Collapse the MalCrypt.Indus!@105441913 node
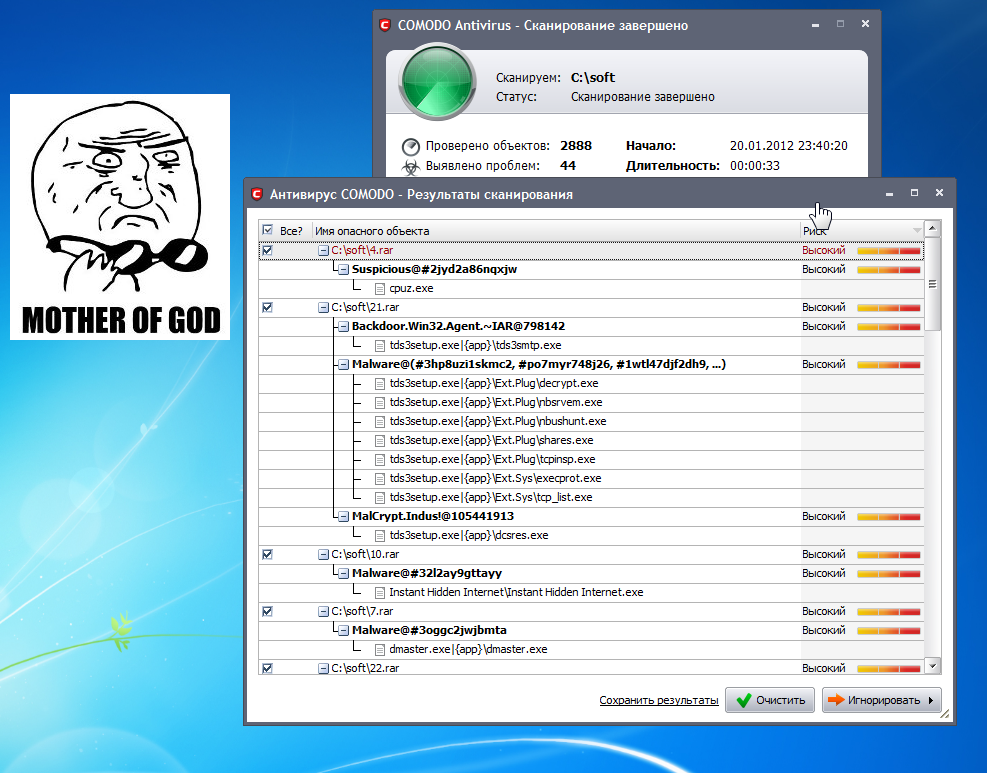Image resolution: width=987 pixels, height=773 pixels. pyautogui.click(x=343, y=516)
